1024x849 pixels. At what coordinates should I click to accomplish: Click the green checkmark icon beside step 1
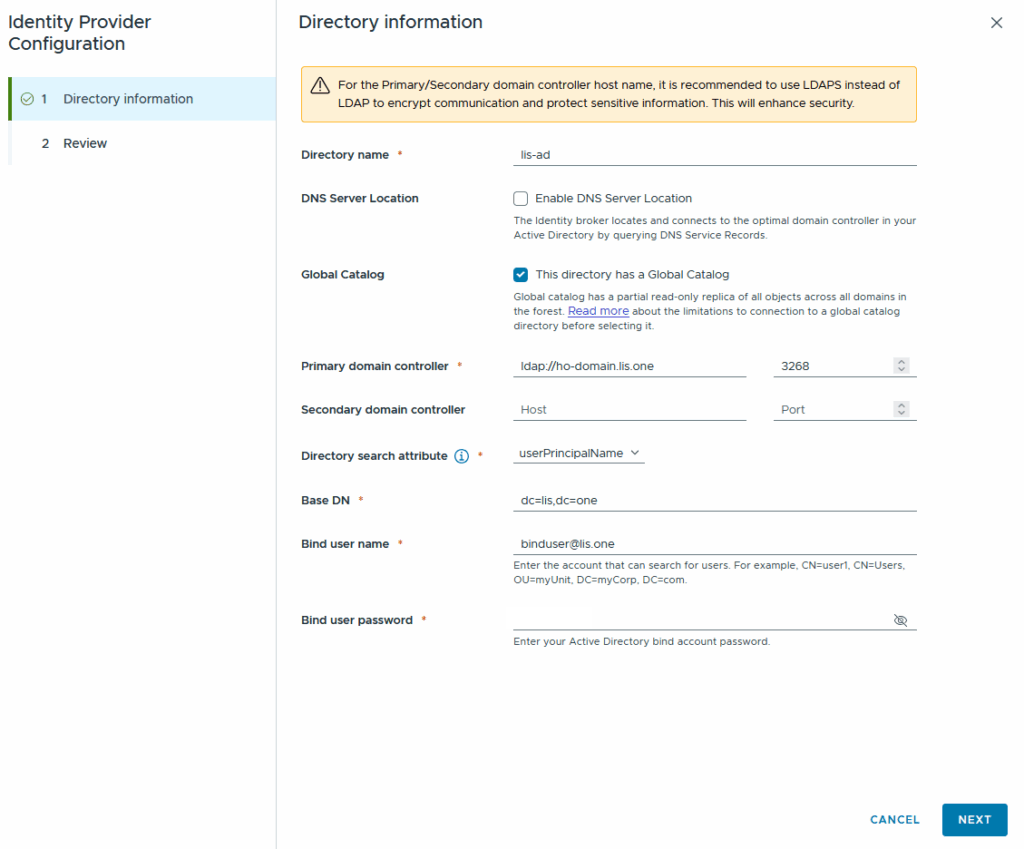pos(27,99)
